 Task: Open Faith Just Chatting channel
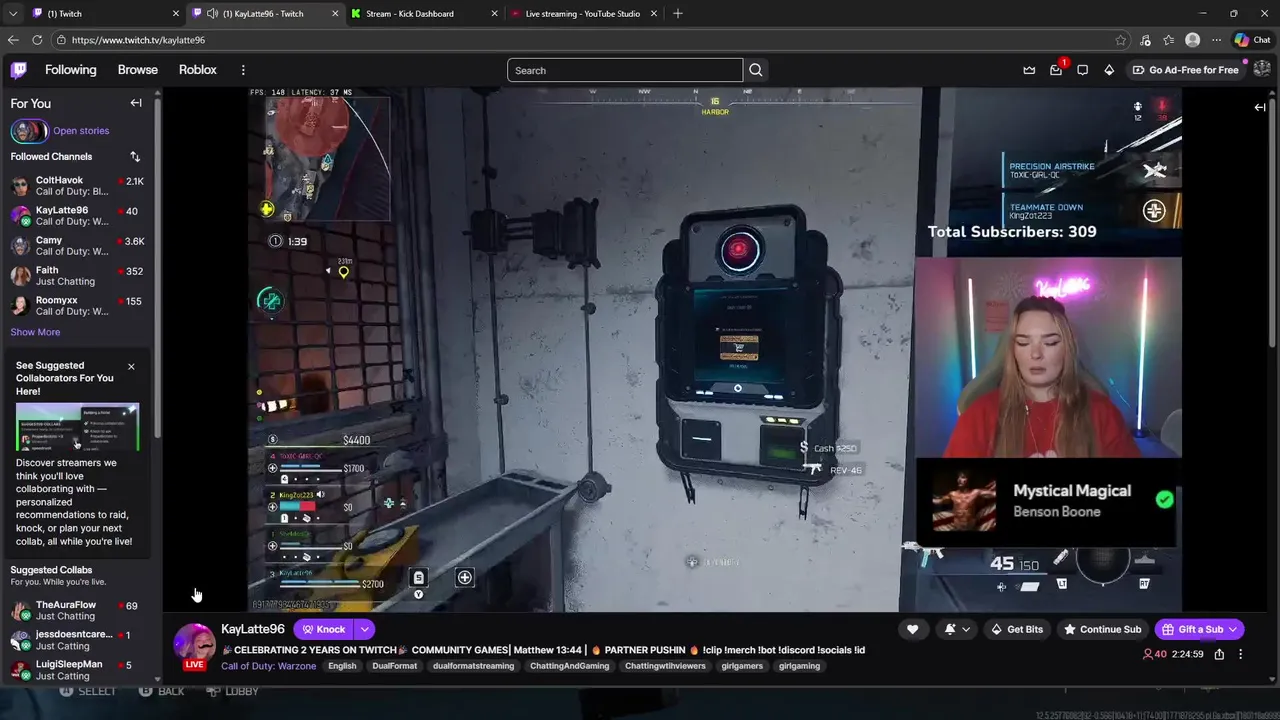pos(78,276)
